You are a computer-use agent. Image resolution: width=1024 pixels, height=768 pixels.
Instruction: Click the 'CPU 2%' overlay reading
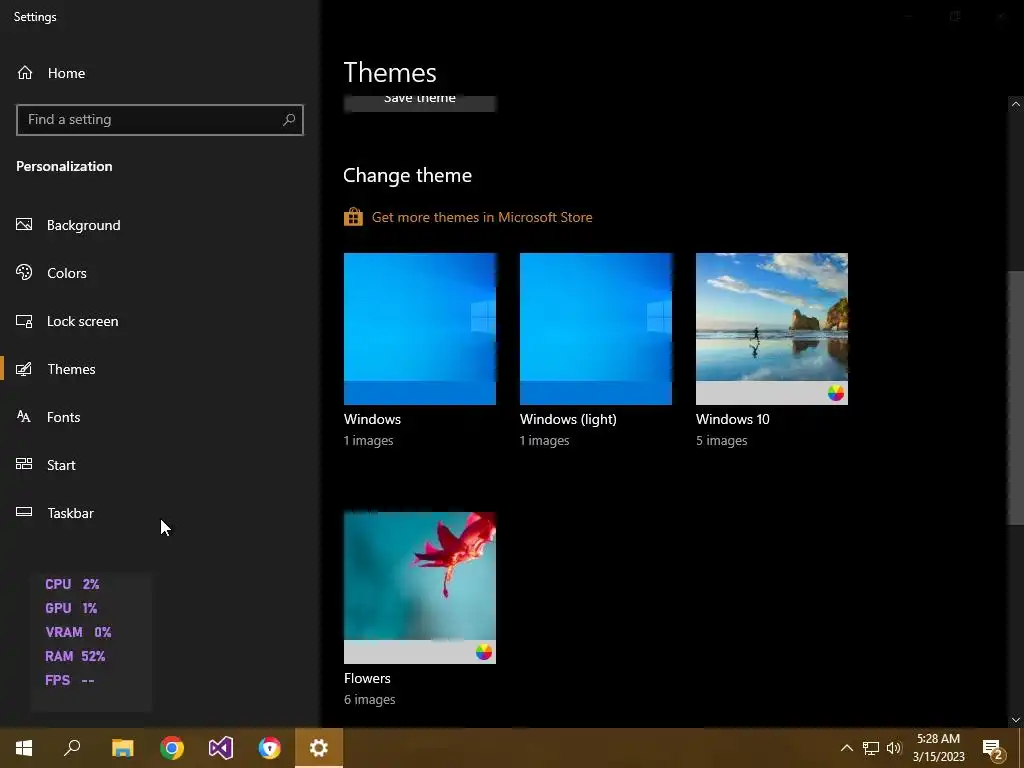(72, 584)
